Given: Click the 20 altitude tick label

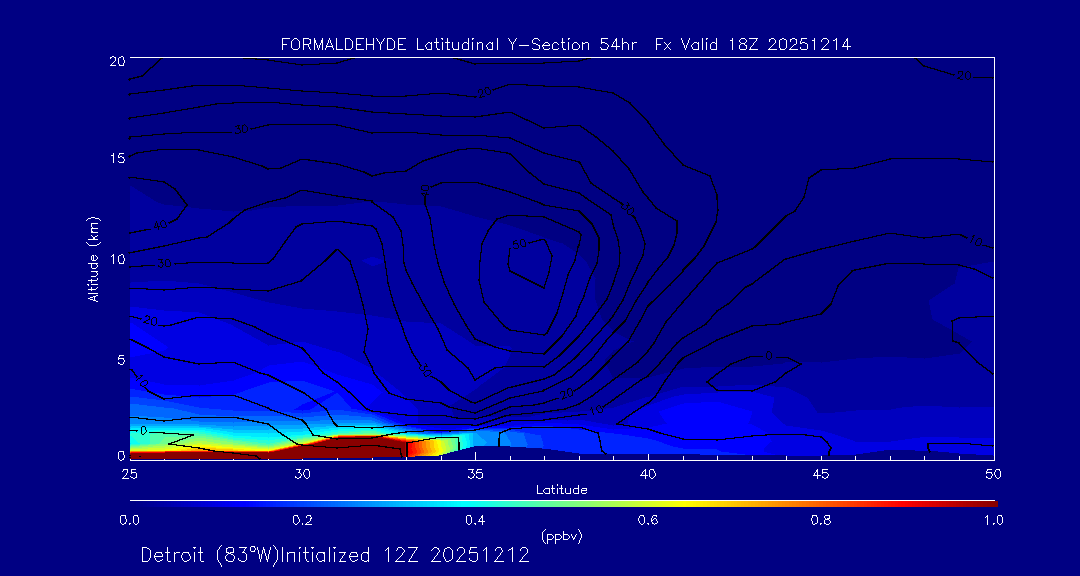Looking at the screenshot, I should (116, 60).
